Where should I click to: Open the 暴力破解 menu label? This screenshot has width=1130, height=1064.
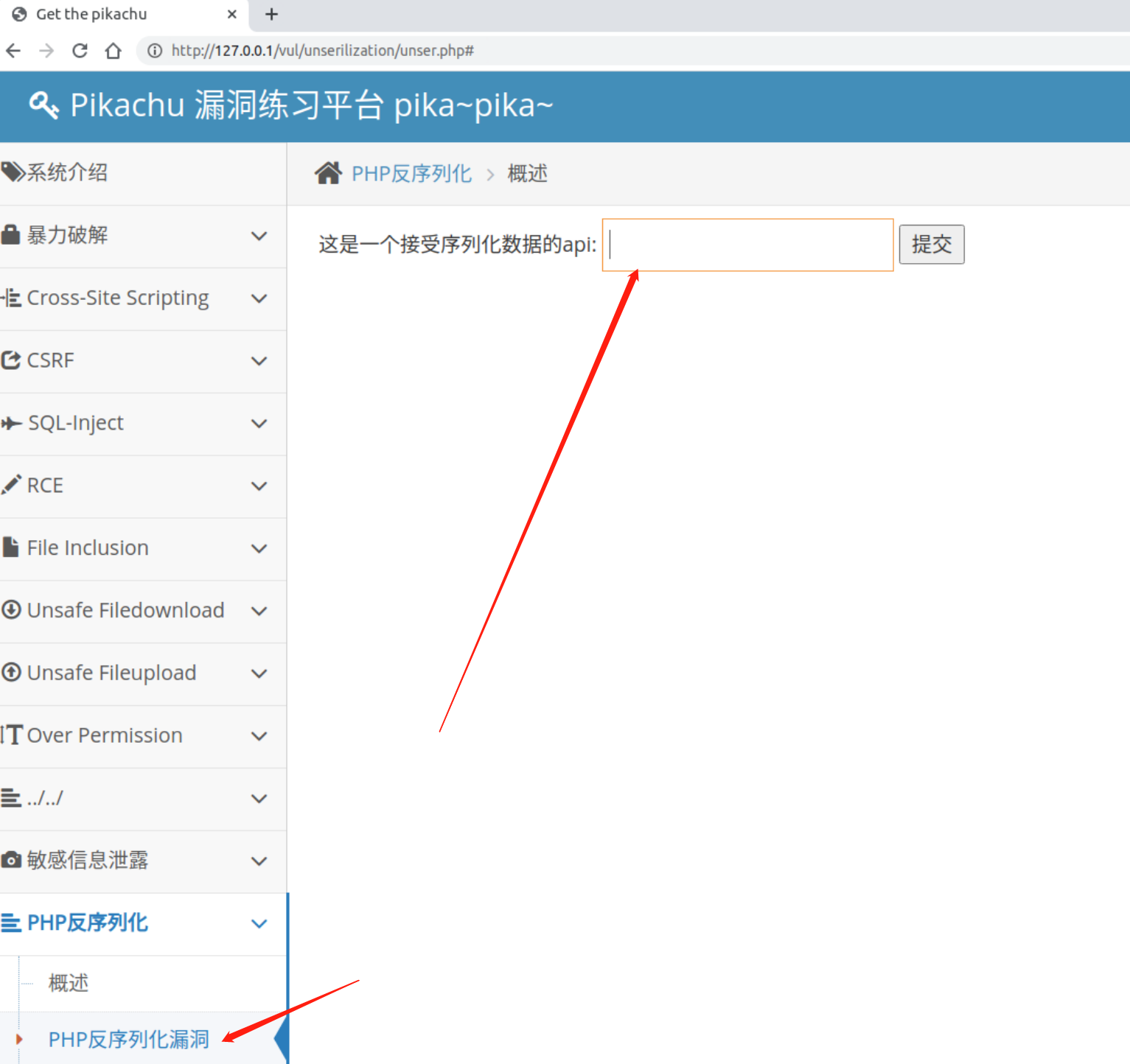(68, 235)
